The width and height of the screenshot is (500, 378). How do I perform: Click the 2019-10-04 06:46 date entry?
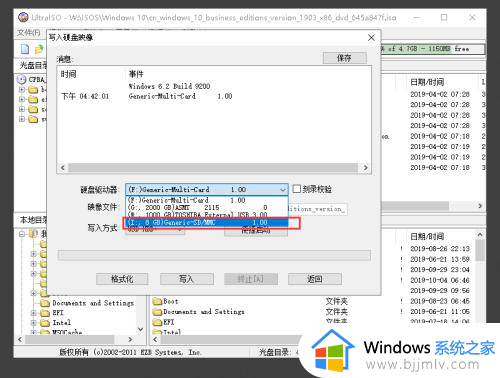click(440, 280)
